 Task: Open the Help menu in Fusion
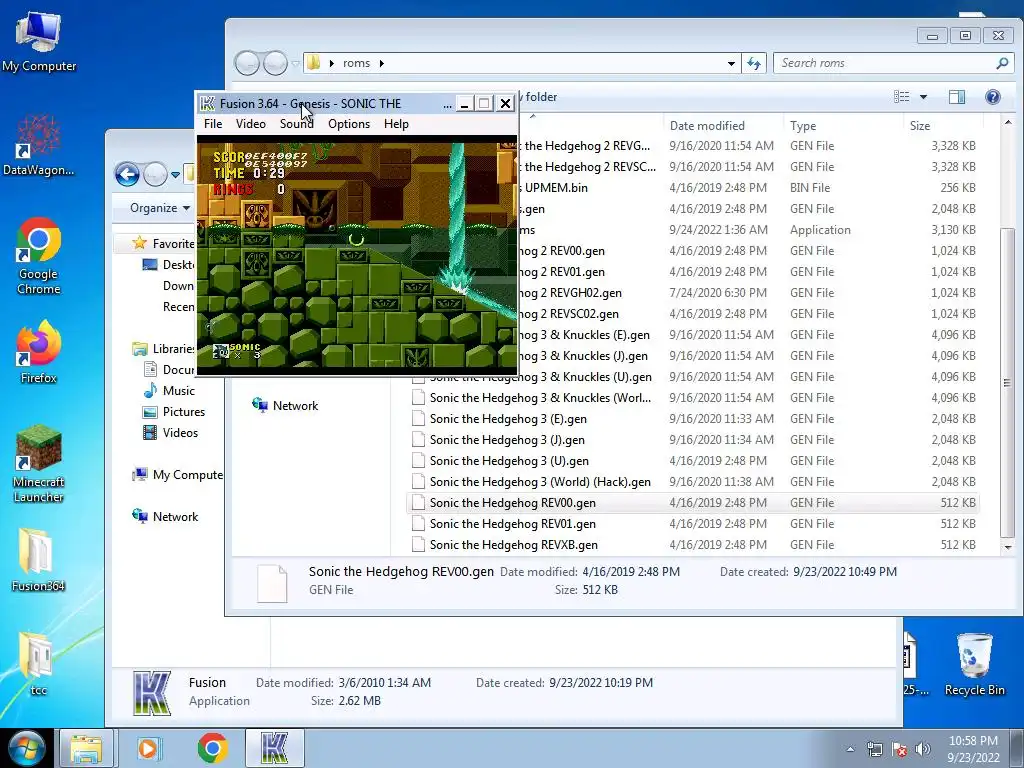click(396, 124)
